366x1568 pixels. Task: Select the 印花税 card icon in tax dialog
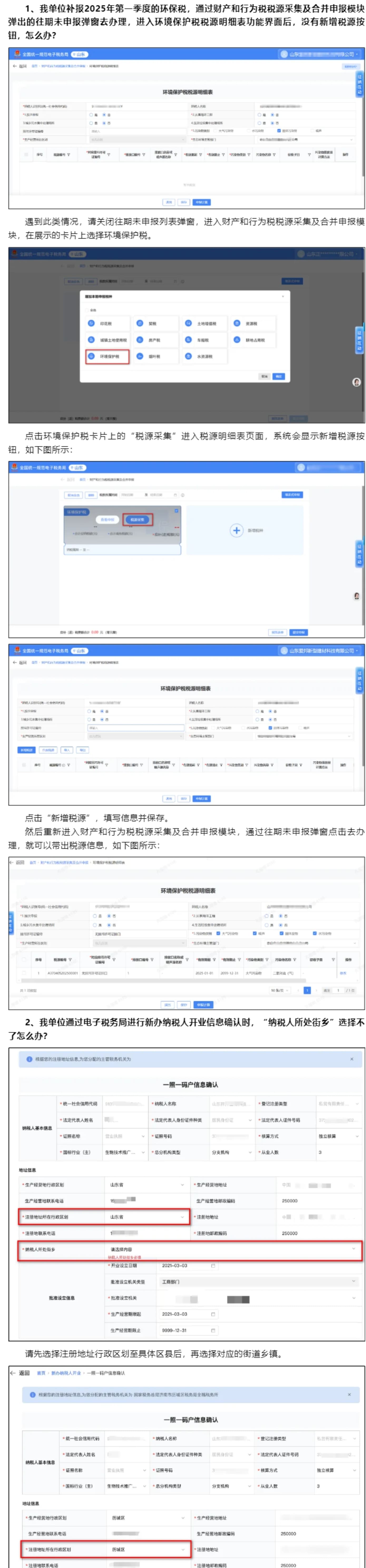pos(91,323)
